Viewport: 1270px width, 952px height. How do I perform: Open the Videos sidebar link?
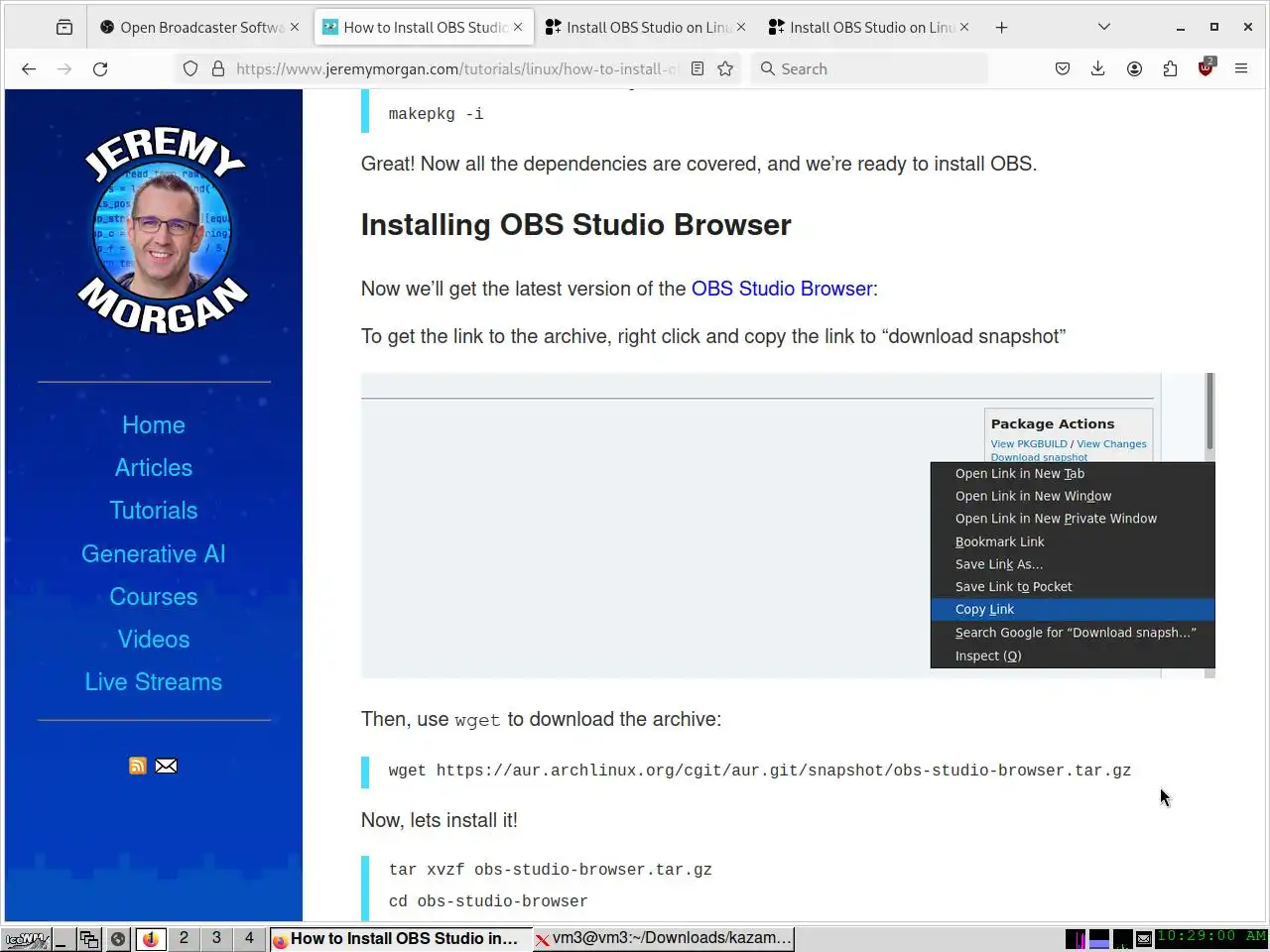154,640
